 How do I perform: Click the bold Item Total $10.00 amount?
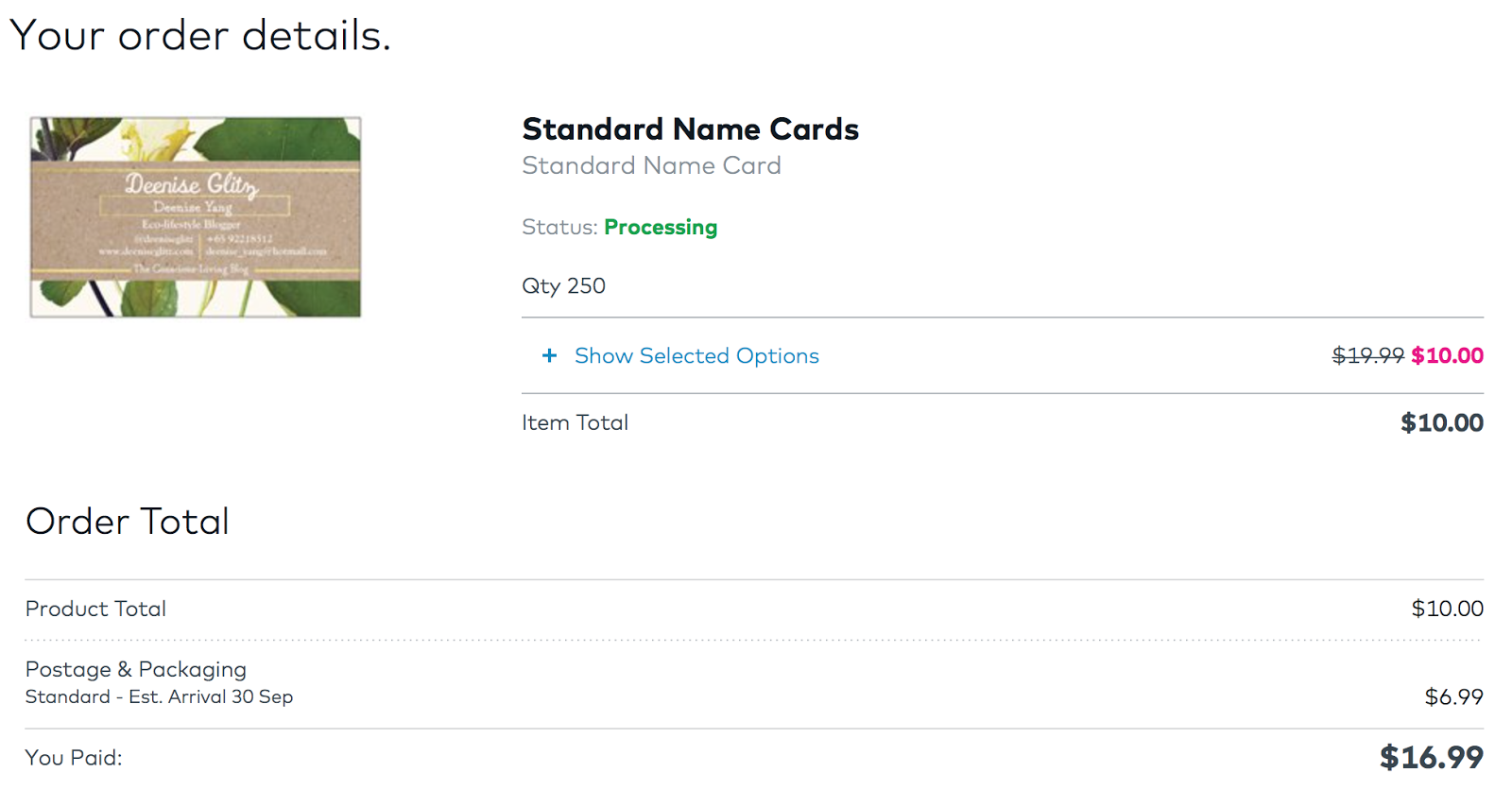click(x=1441, y=422)
